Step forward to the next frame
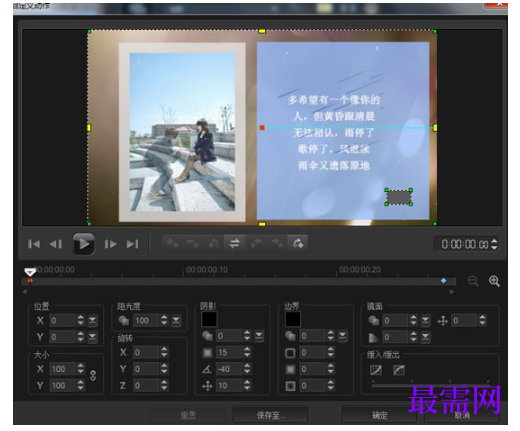Image resolution: width=520 pixels, height=431 pixels. coord(110,244)
